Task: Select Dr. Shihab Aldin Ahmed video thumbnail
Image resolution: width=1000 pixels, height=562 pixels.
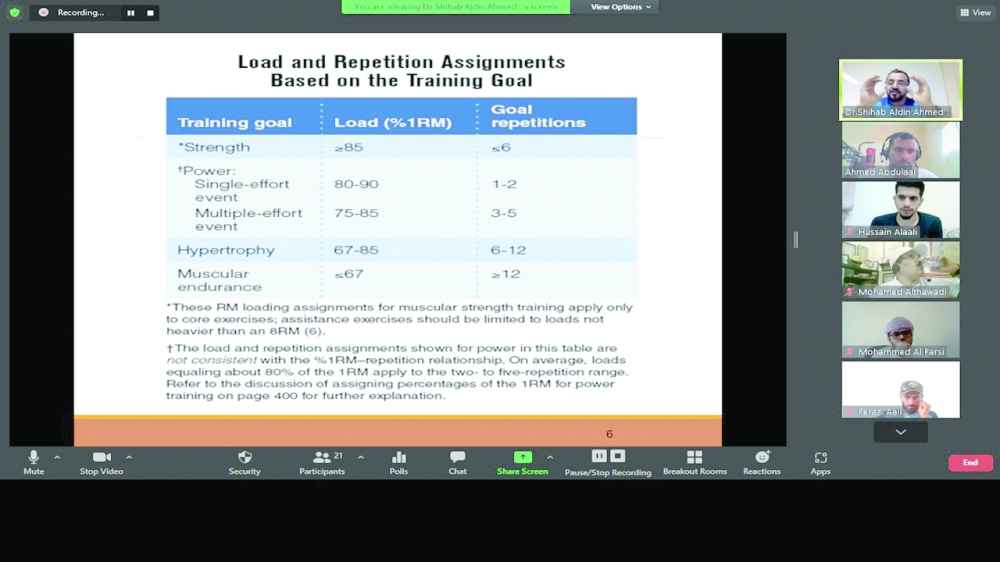Action: click(x=901, y=90)
